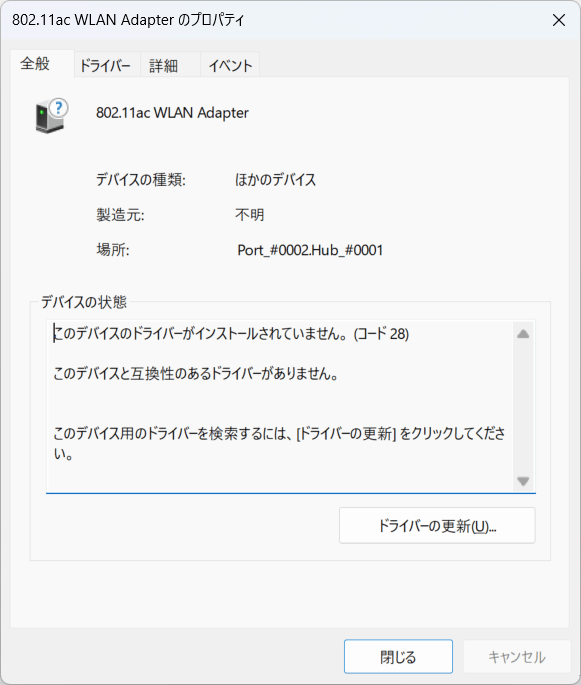Image resolution: width=581 pixels, height=685 pixels.
Task: Click the 互換性のあるドライバーがありません line
Action: point(196,374)
